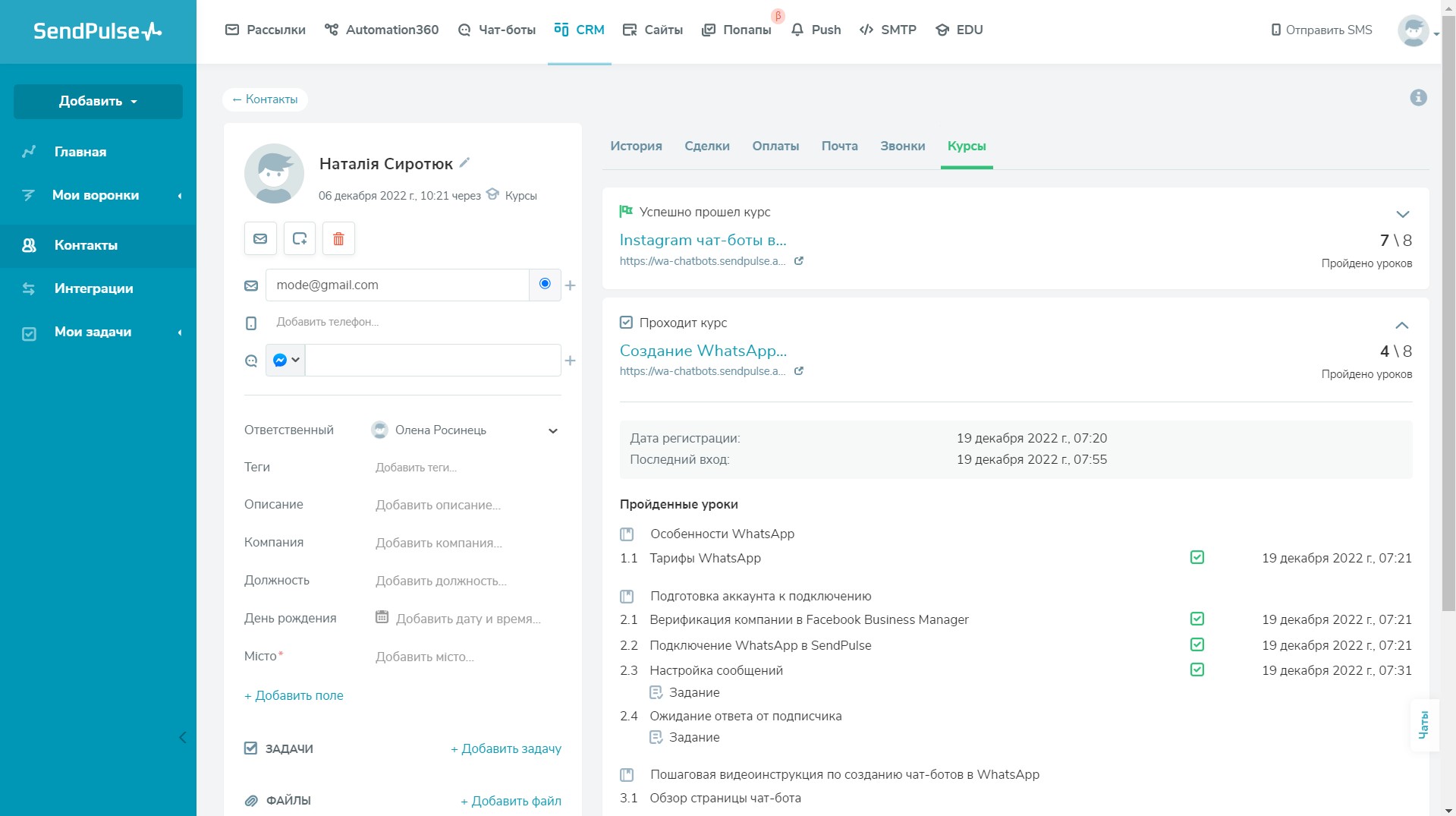Open the external link for the WhatsApp course
Viewport: 1456px width, 816px height.
[x=798, y=371]
